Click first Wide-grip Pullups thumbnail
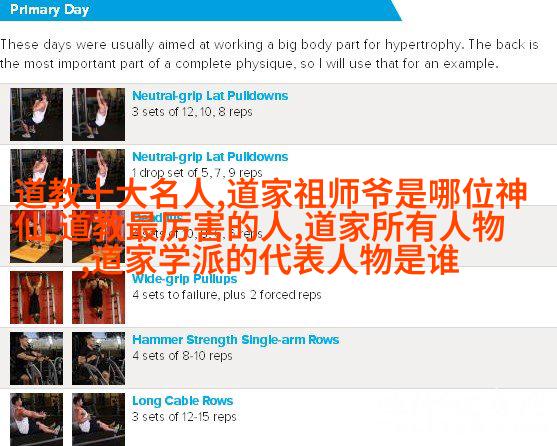 coord(37,298)
